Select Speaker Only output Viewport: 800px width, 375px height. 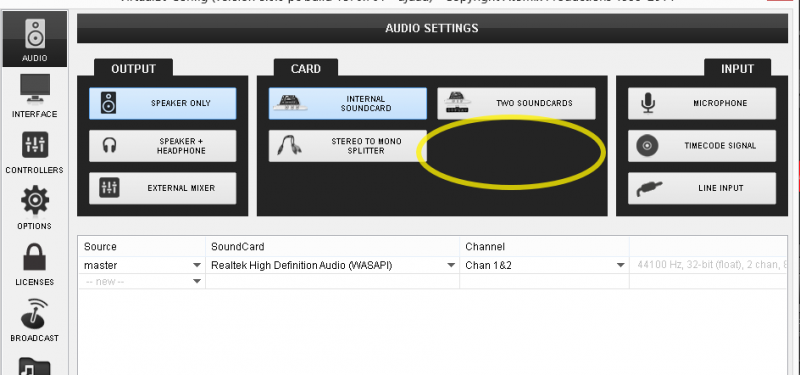tap(163, 103)
